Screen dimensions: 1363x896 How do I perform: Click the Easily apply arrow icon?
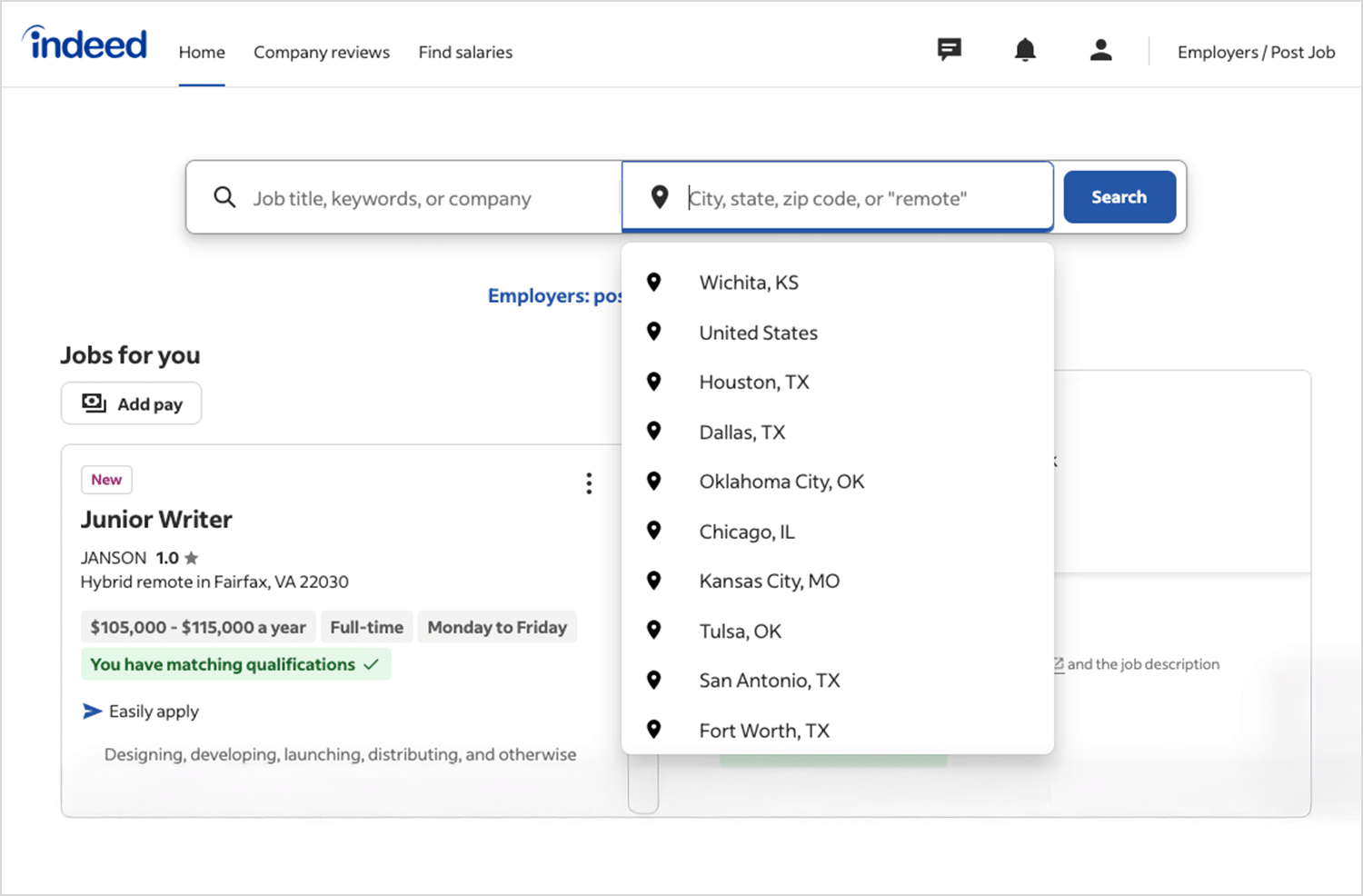click(x=92, y=711)
